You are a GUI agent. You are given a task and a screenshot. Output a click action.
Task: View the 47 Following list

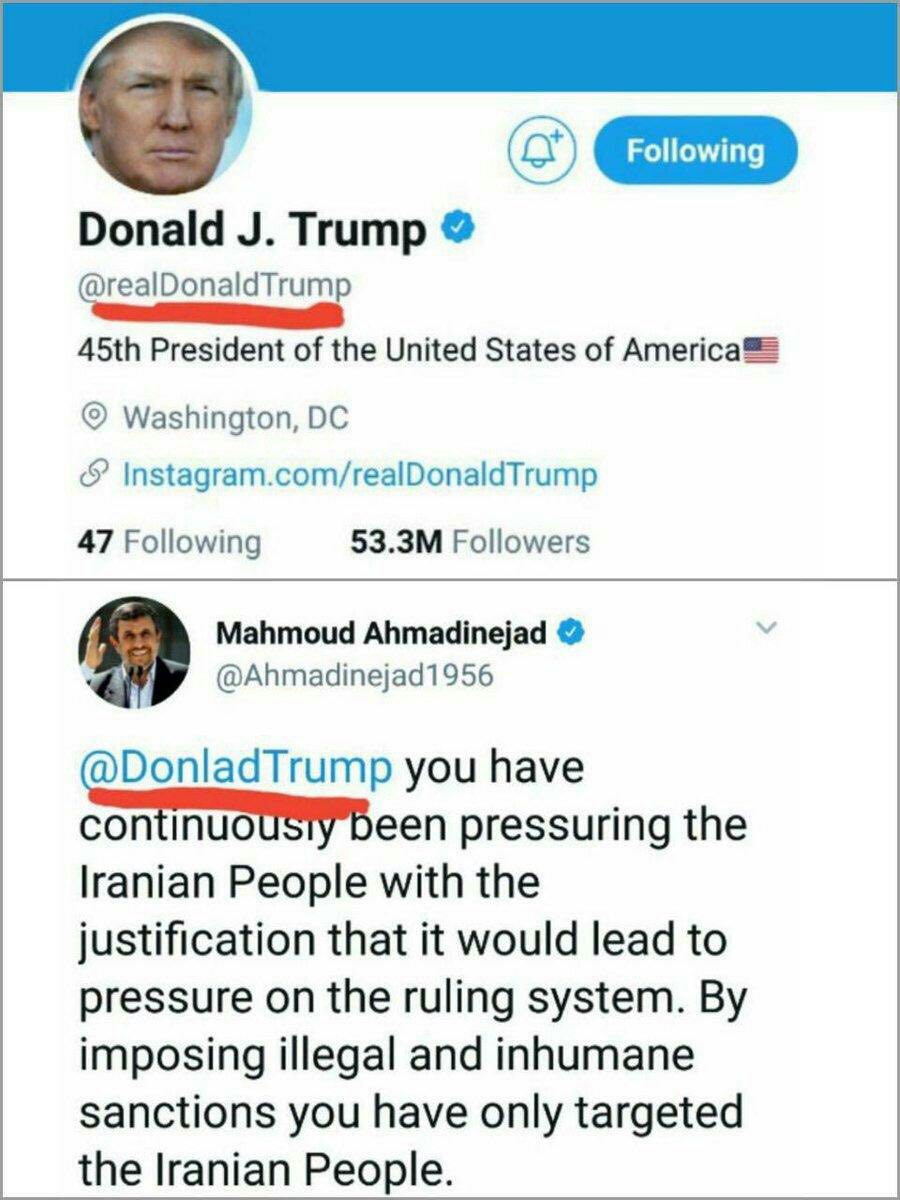[169, 542]
